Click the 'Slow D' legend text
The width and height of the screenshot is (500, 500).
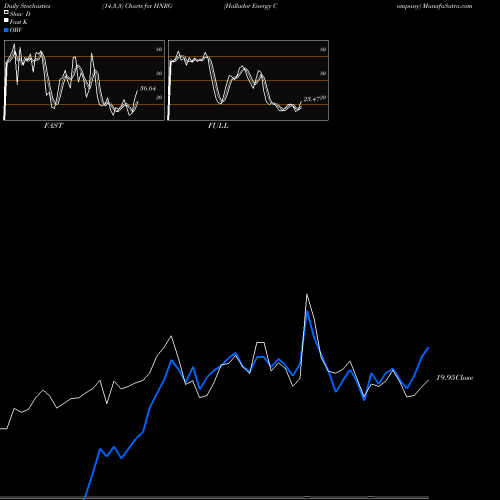coord(20,14)
